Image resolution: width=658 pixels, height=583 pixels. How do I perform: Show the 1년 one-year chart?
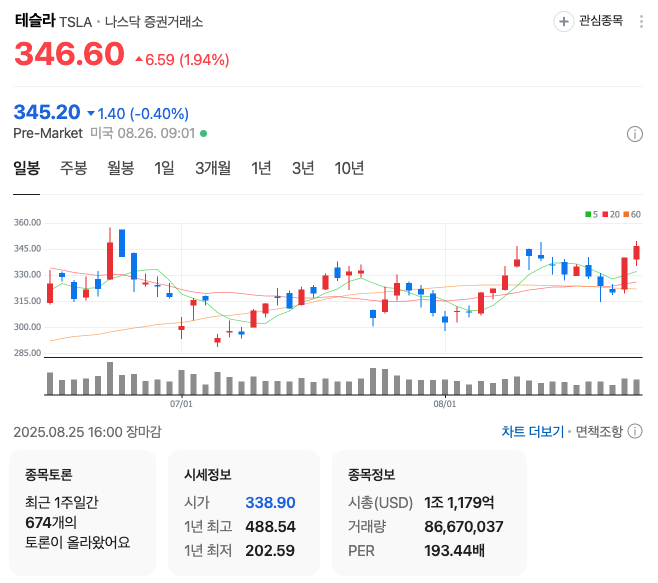click(x=261, y=168)
